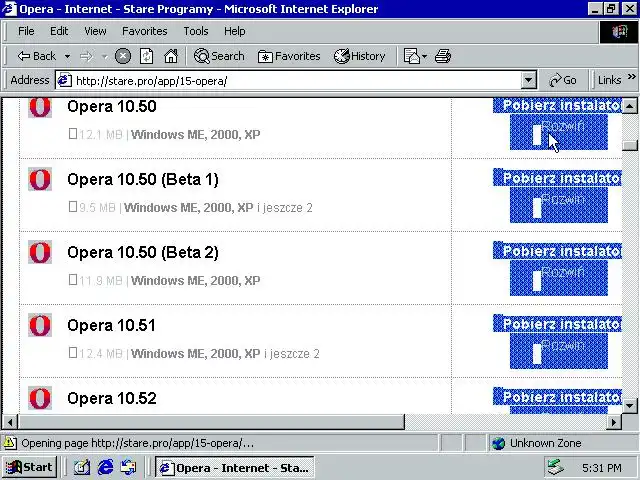Open the Opera 10.51 title link
Screen dimensions: 640x480
111,325
